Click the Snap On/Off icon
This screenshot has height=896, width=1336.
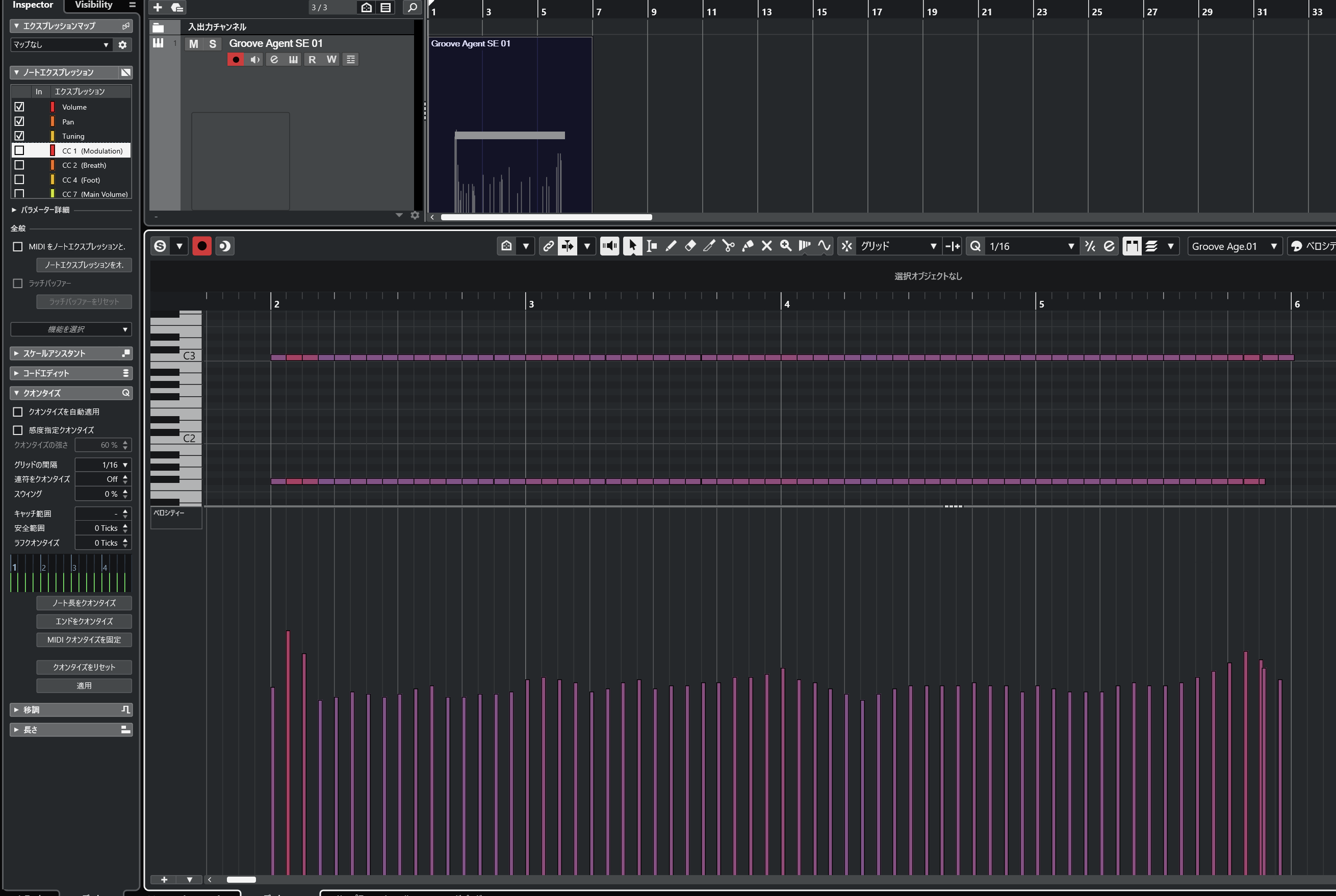847,246
